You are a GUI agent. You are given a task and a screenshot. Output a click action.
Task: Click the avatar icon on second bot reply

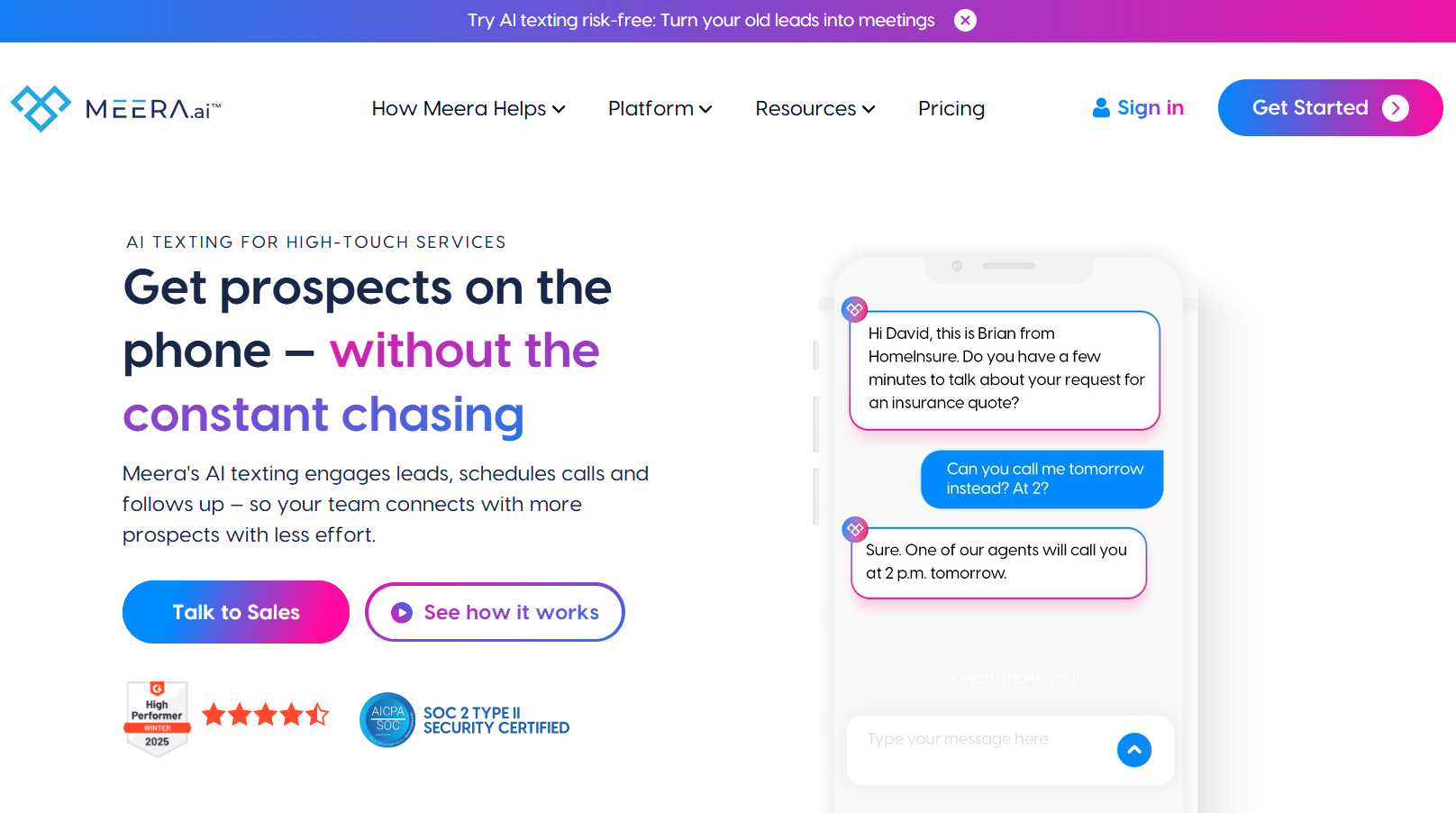(x=854, y=529)
